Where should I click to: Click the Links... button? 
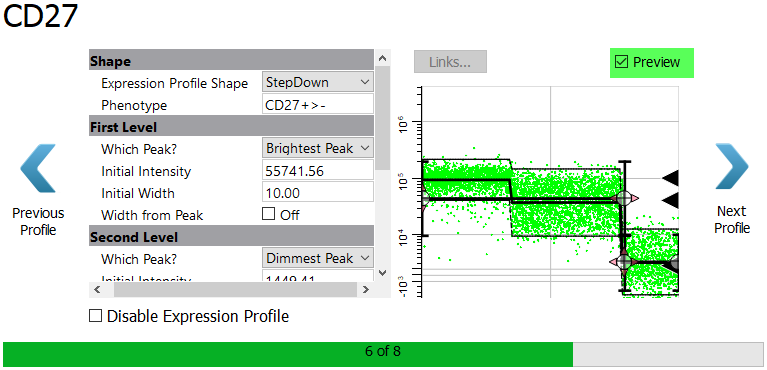(450, 62)
